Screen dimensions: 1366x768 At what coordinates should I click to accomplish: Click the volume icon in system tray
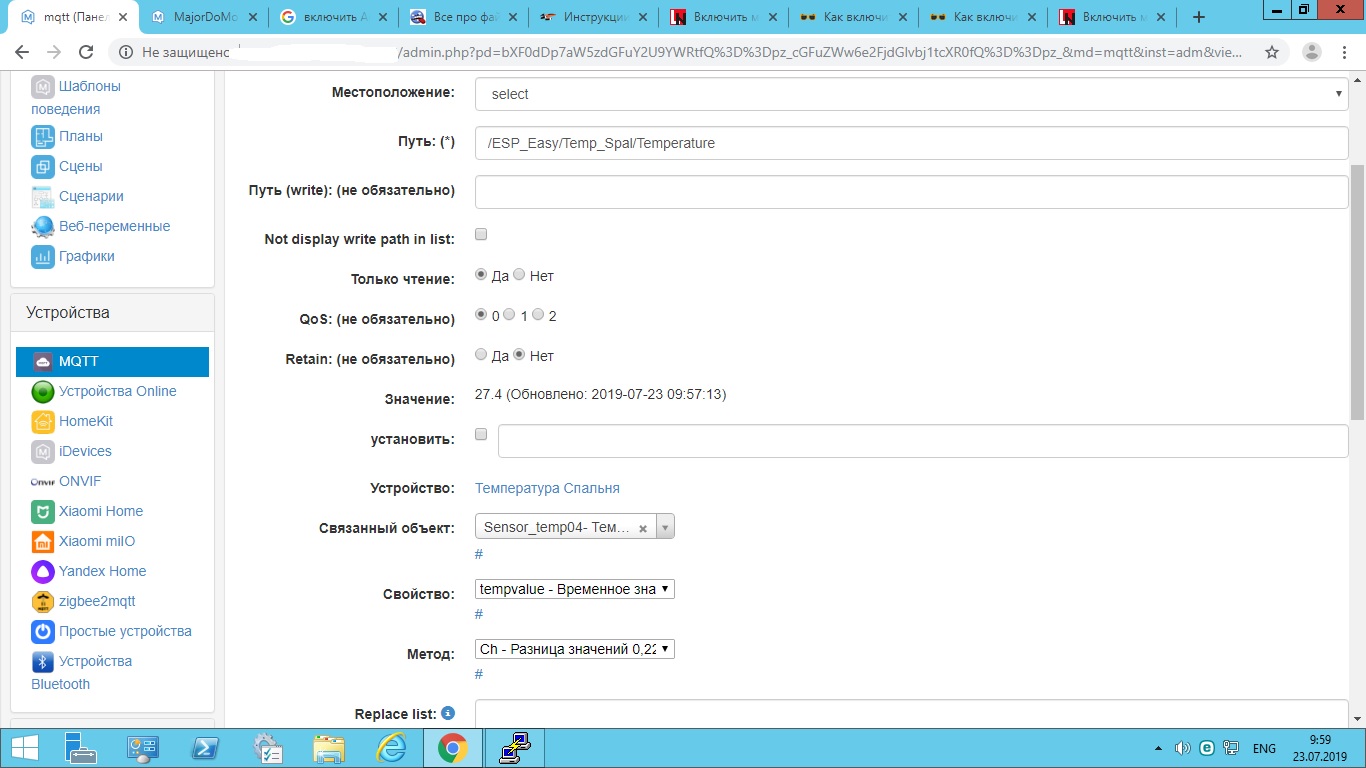[1183, 748]
